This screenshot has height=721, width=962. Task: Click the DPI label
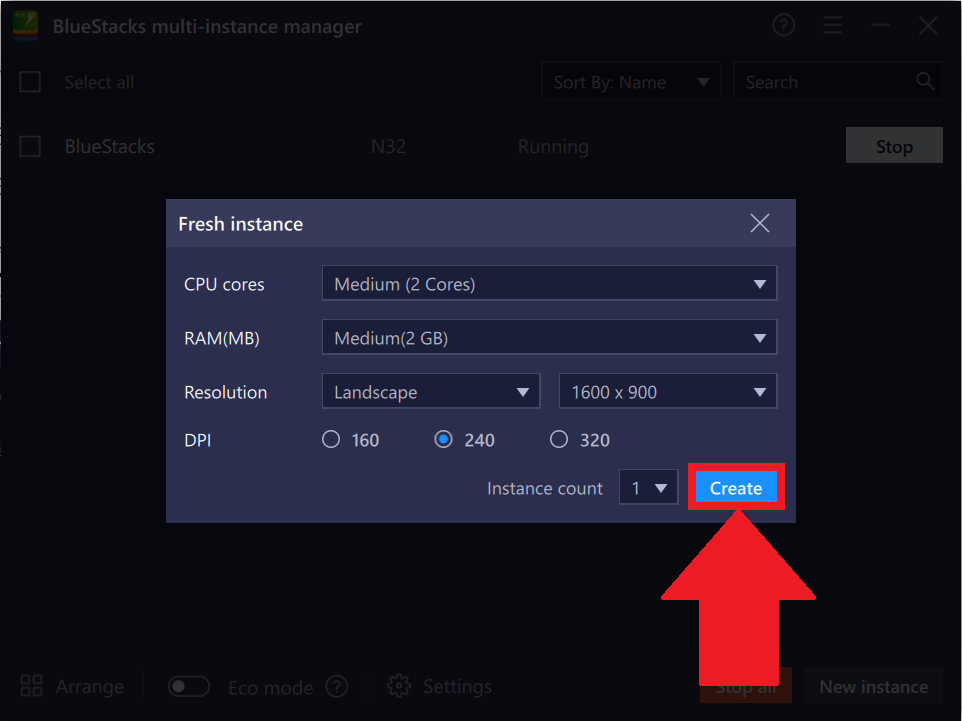[198, 440]
